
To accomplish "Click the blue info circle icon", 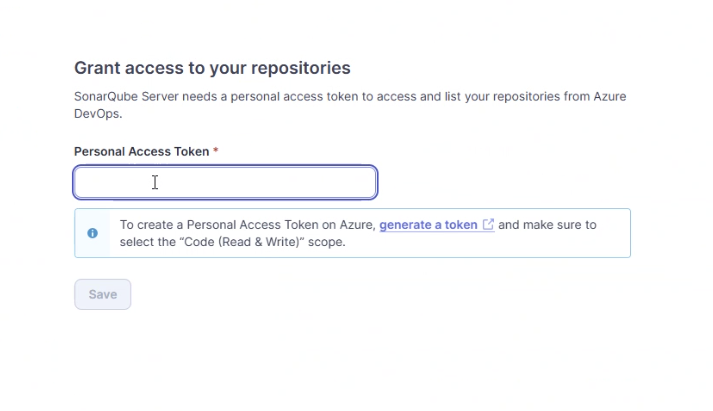I will [x=92, y=233].
